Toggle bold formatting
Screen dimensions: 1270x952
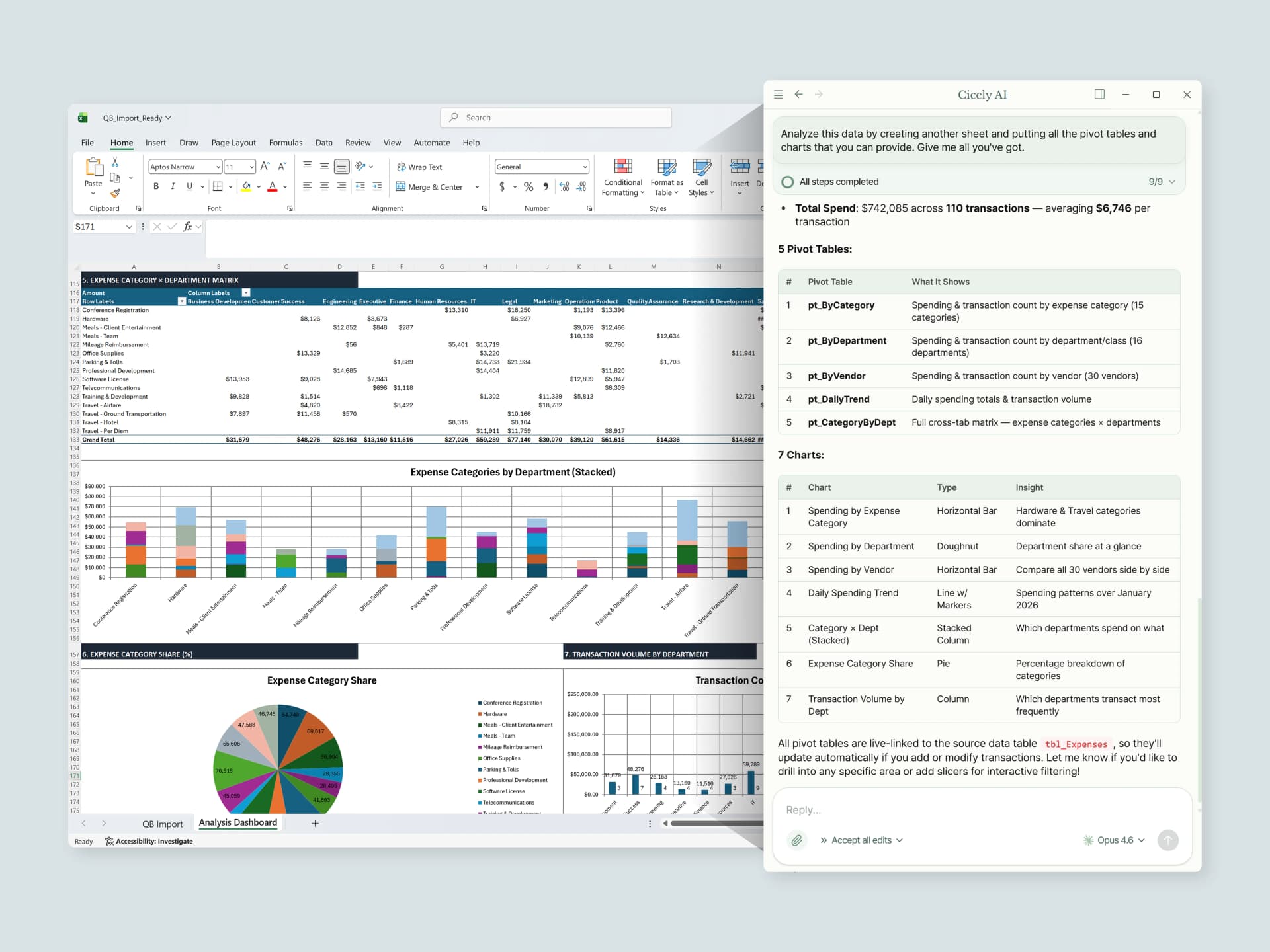pyautogui.click(x=156, y=187)
